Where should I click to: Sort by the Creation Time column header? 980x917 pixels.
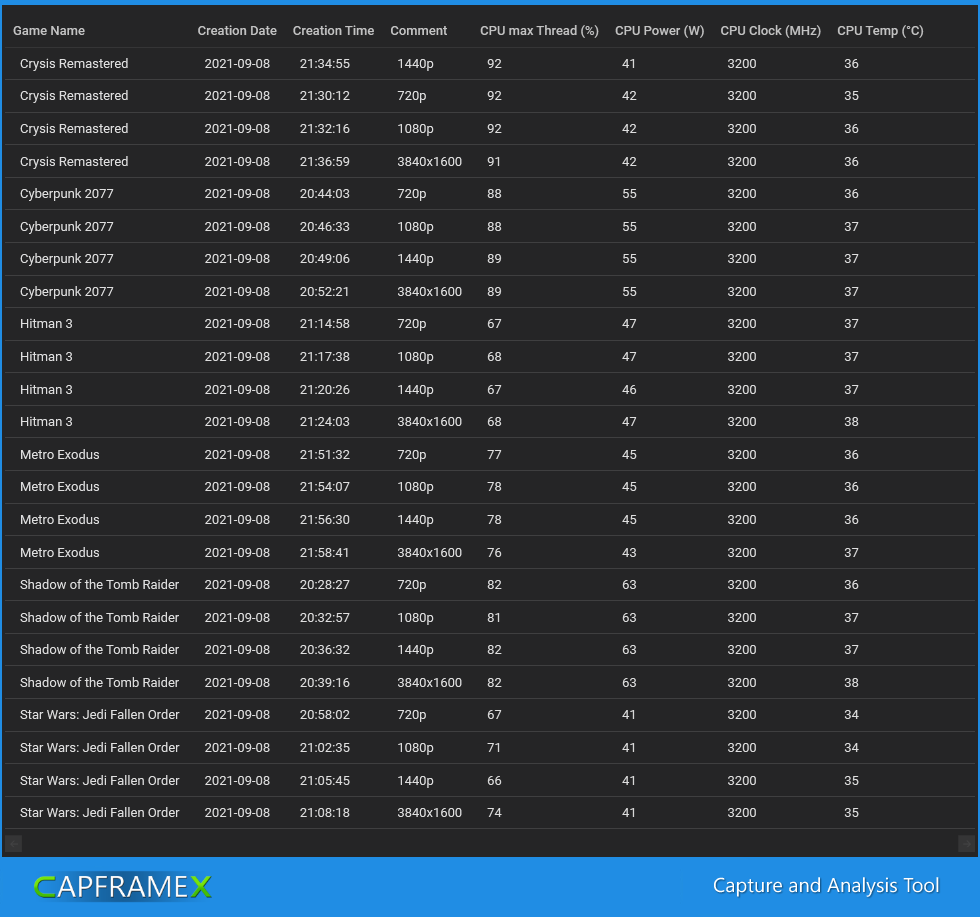[x=333, y=31]
